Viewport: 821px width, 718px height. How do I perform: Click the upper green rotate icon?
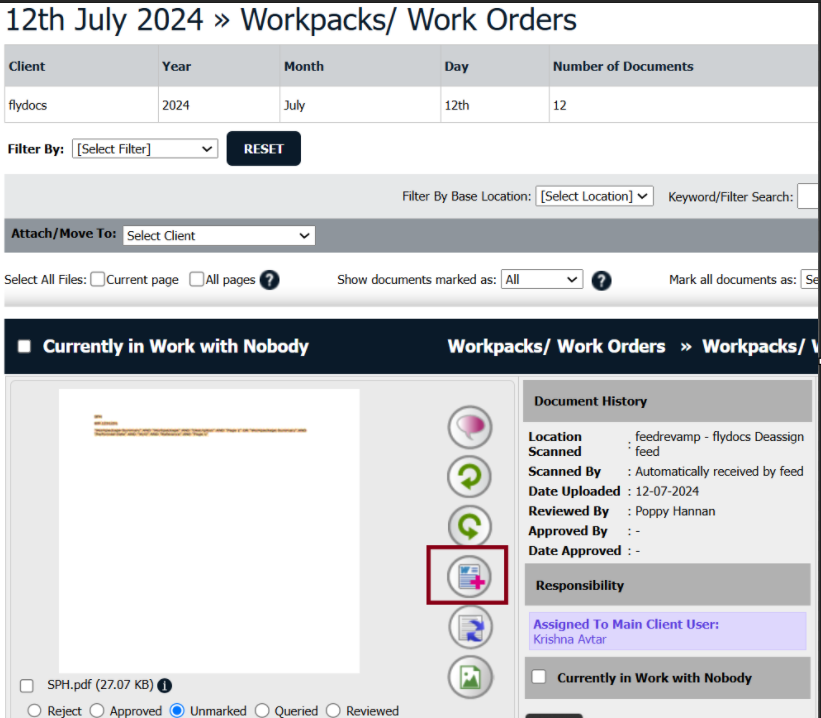pyautogui.click(x=470, y=477)
